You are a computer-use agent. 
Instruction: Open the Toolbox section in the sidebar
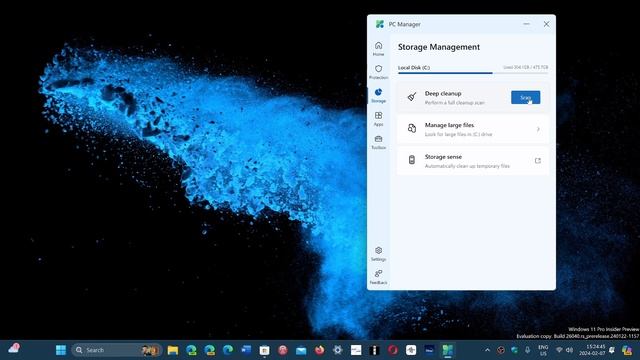[x=378, y=142]
